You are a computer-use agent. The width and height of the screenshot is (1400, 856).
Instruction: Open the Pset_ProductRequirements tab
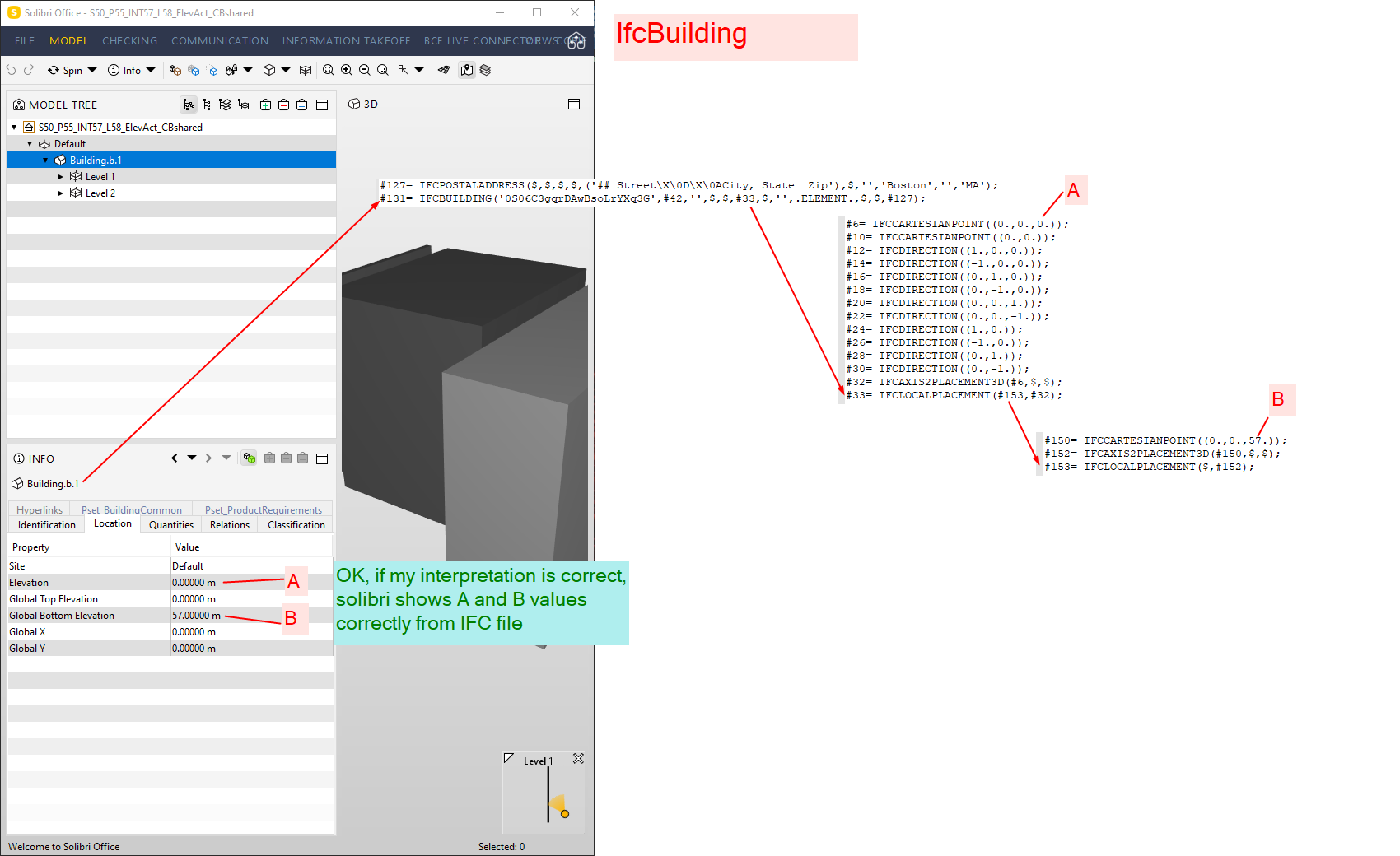tap(264, 510)
